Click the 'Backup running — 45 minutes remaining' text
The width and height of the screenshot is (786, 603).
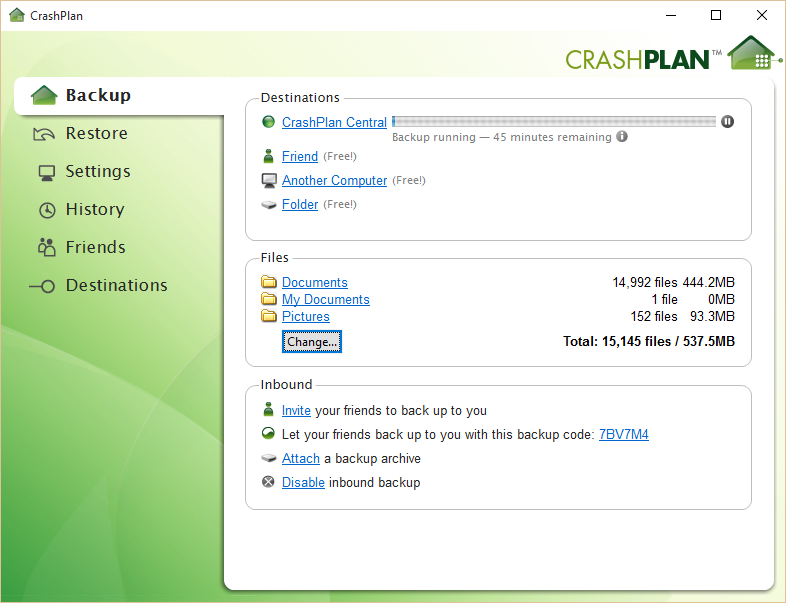[x=502, y=137]
